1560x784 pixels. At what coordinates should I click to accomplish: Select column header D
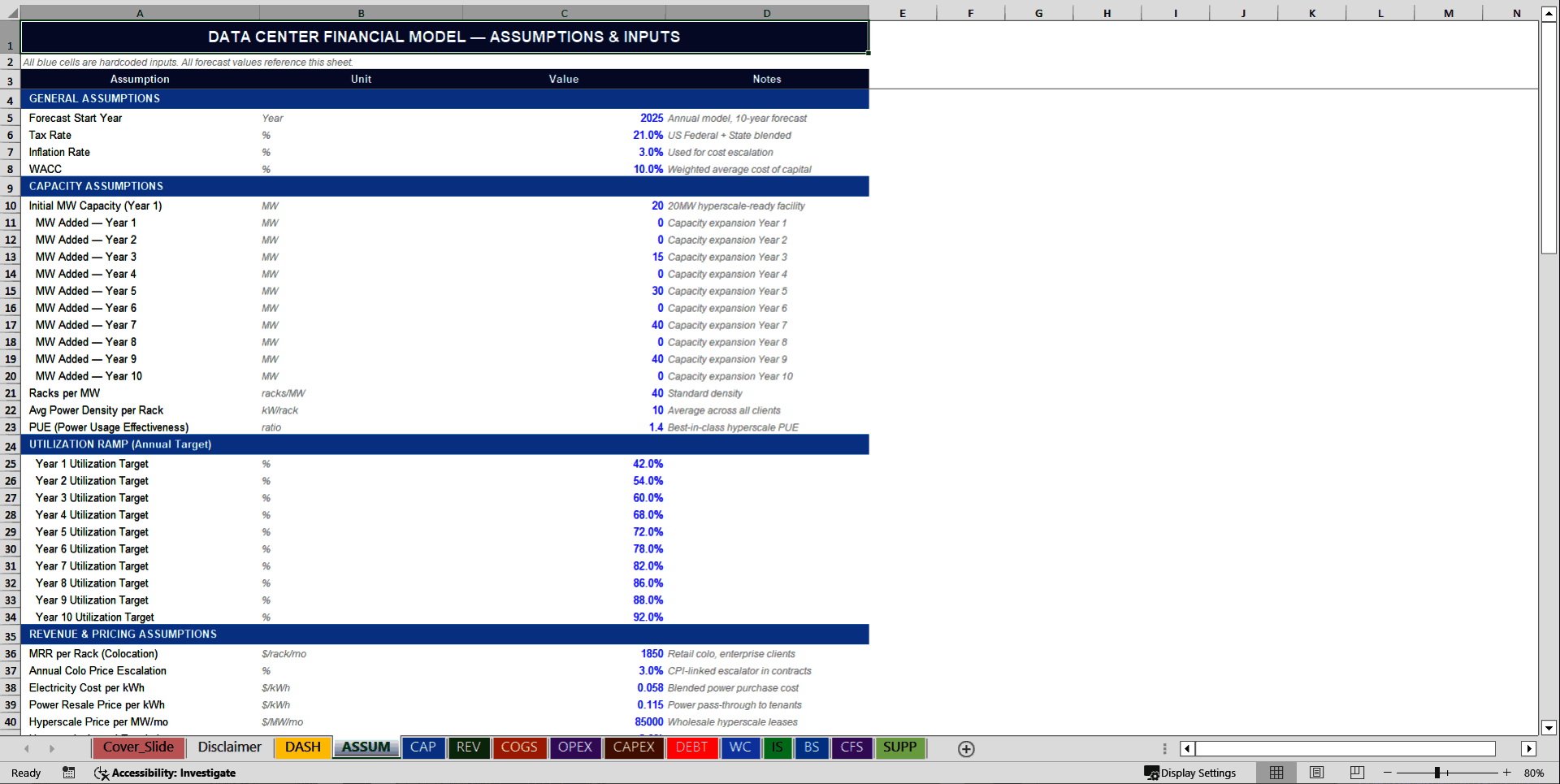point(766,13)
